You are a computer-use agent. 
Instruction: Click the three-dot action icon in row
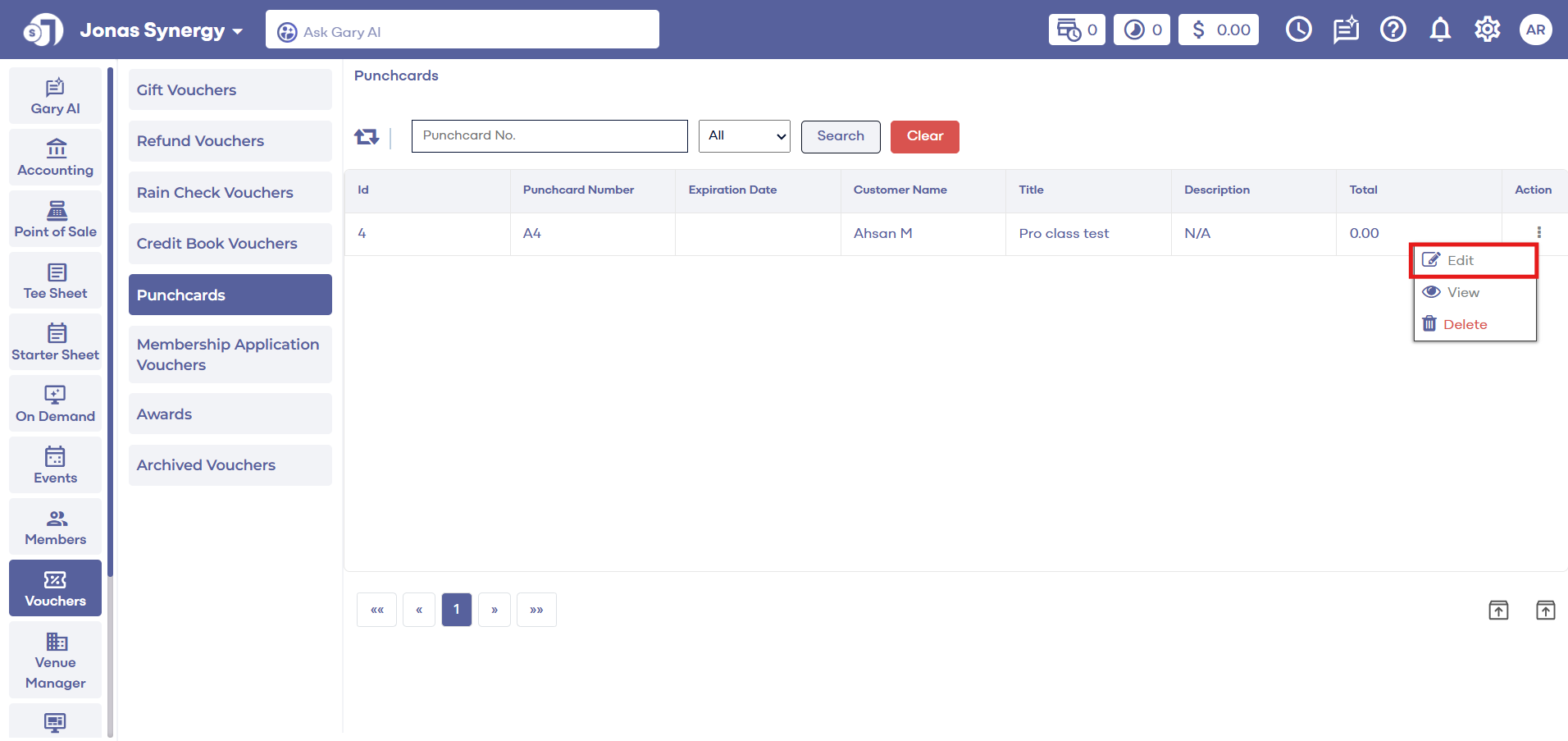tap(1538, 233)
